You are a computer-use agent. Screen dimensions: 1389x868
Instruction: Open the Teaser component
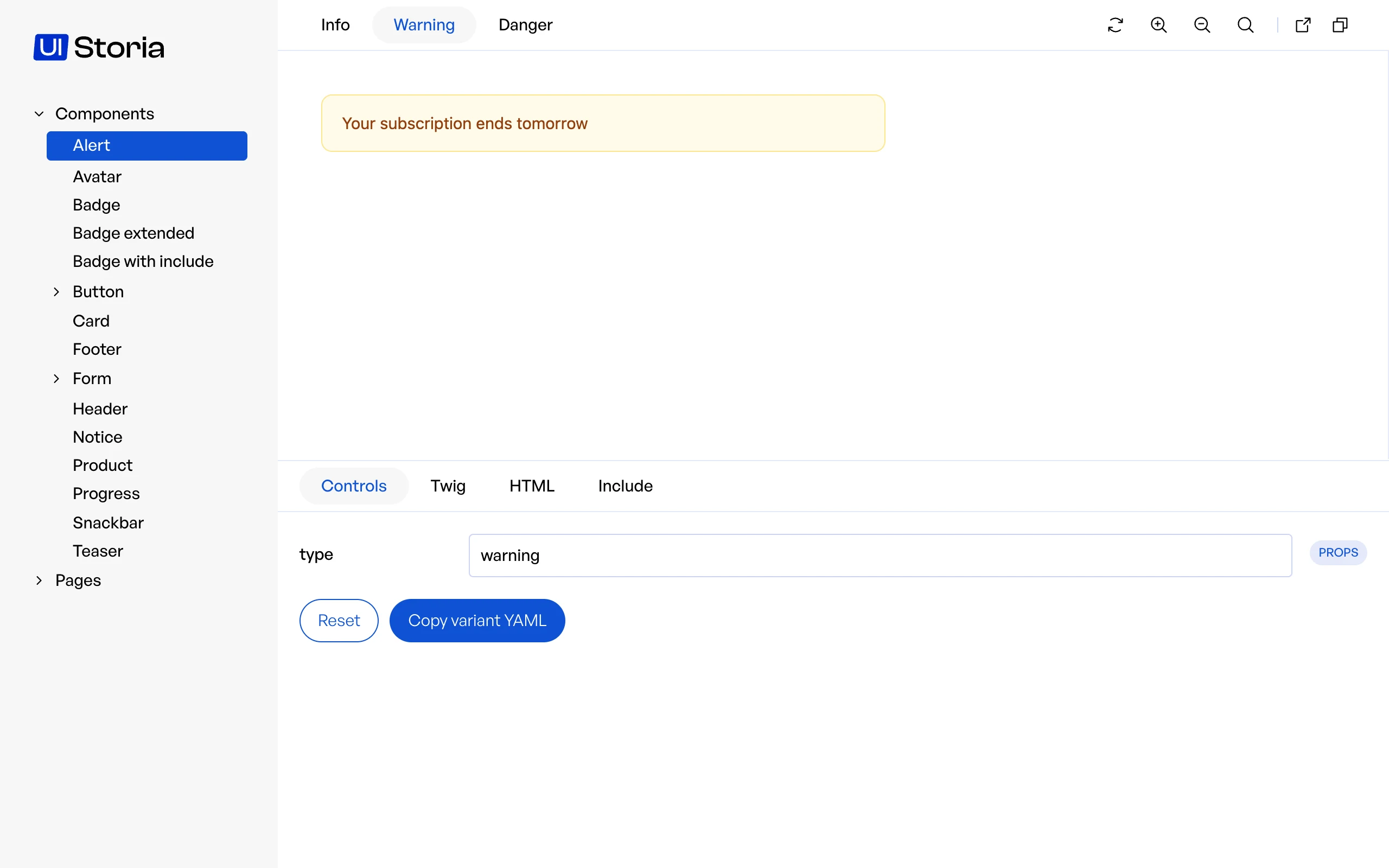pyautogui.click(x=98, y=551)
